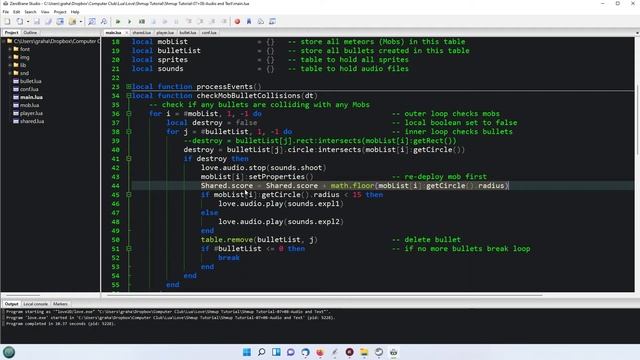
Task: Expand the font folder in project tree
Action: [x=10, y=49]
